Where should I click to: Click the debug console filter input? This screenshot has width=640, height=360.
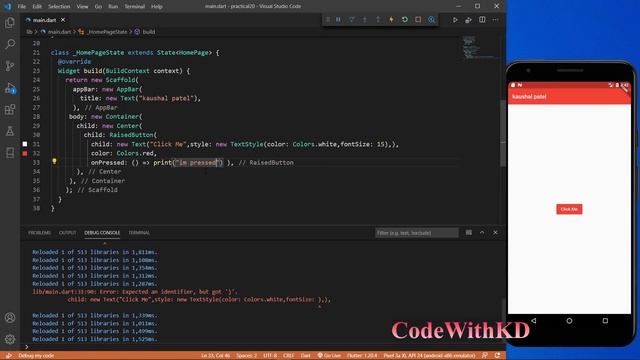416,233
